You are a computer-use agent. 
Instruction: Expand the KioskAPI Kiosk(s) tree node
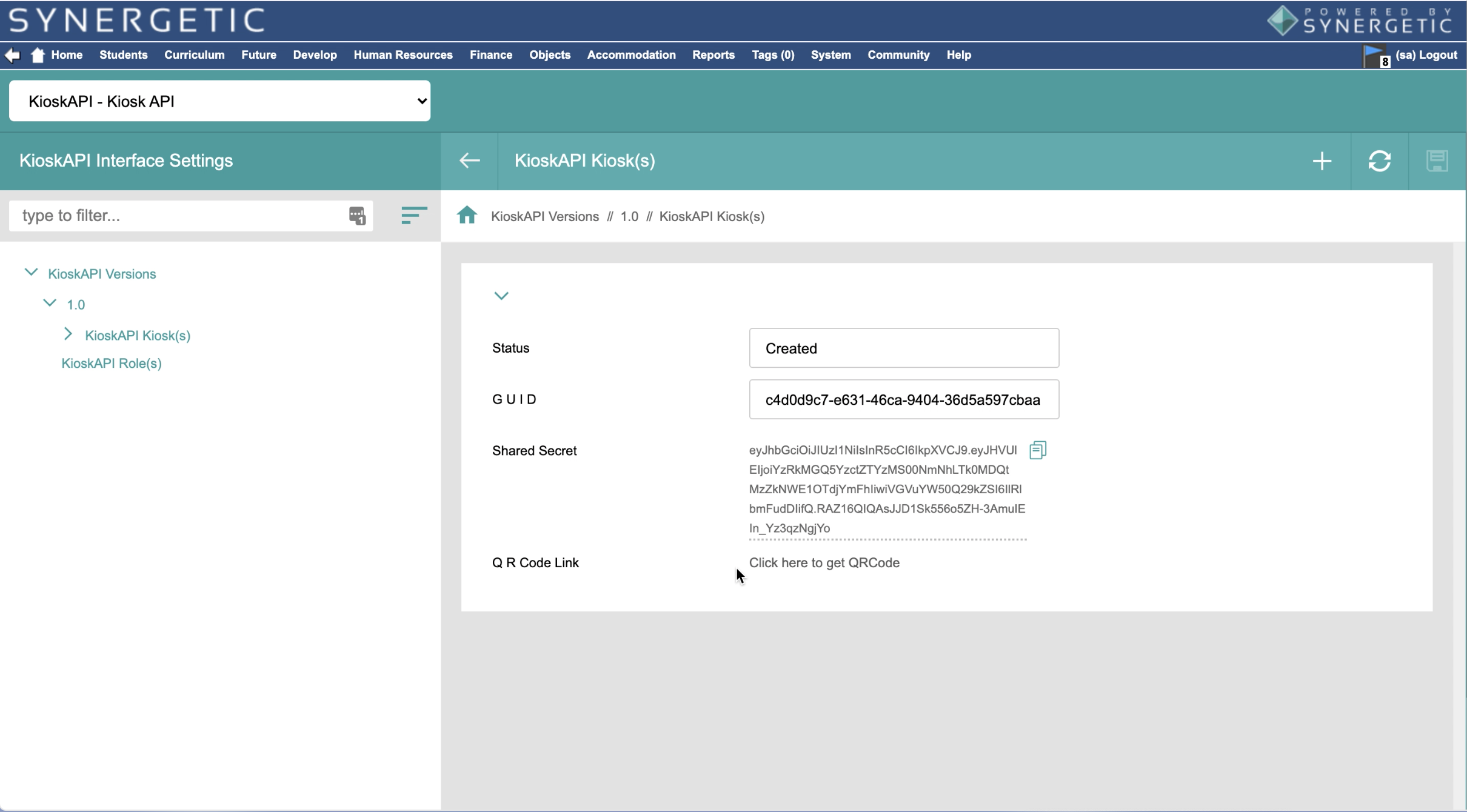coord(68,334)
